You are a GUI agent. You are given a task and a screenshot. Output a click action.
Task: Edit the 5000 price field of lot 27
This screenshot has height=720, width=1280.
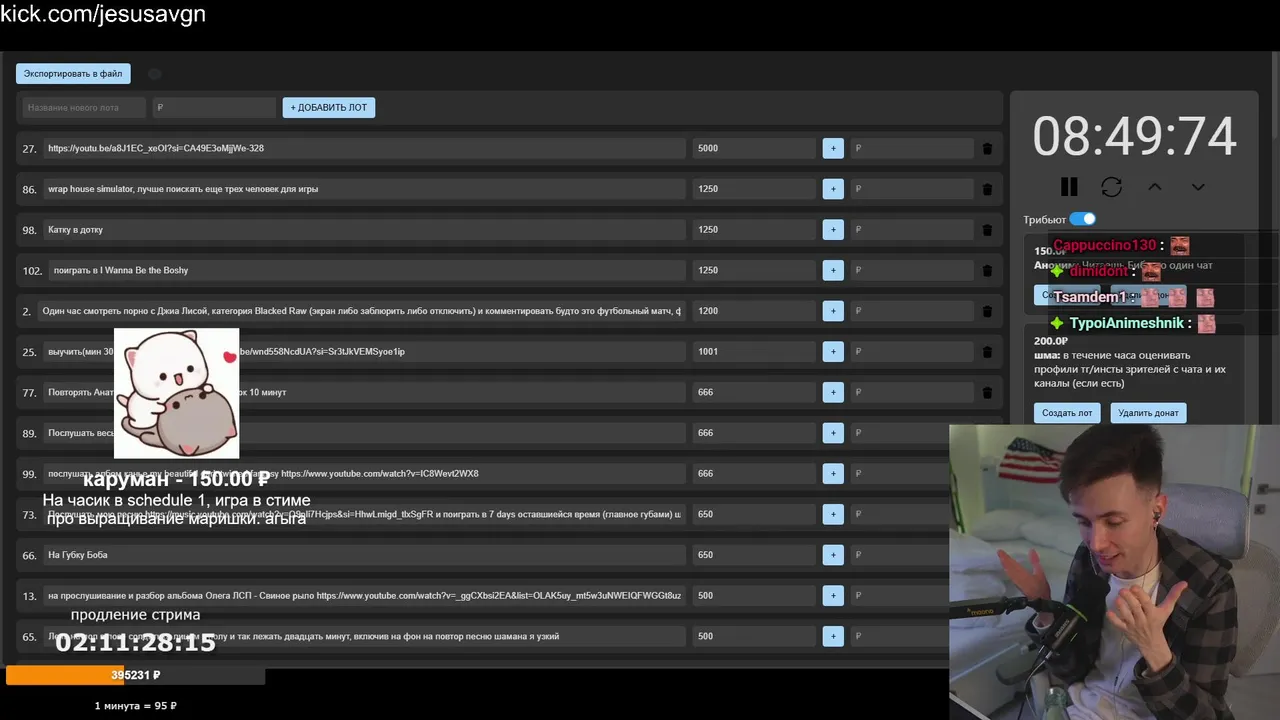(754, 148)
